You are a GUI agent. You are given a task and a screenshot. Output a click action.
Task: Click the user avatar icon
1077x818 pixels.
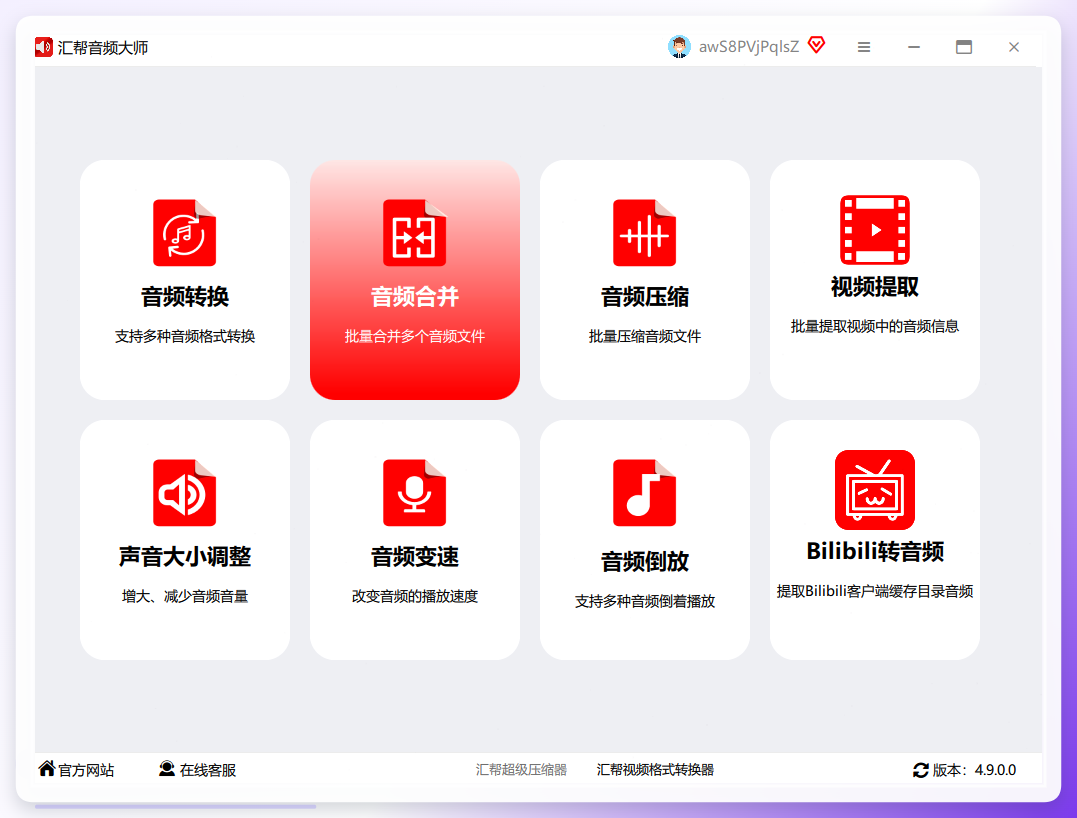pos(679,47)
